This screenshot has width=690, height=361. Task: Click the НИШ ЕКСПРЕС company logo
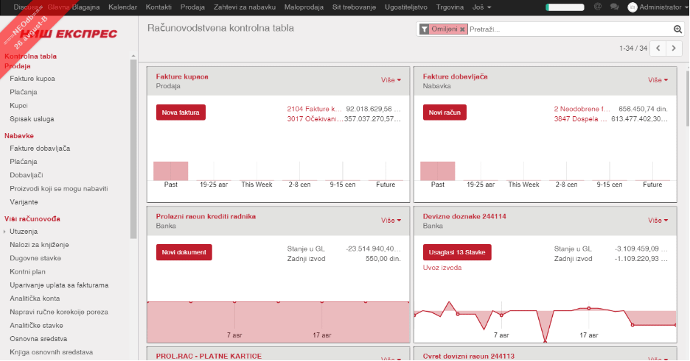coord(68,34)
